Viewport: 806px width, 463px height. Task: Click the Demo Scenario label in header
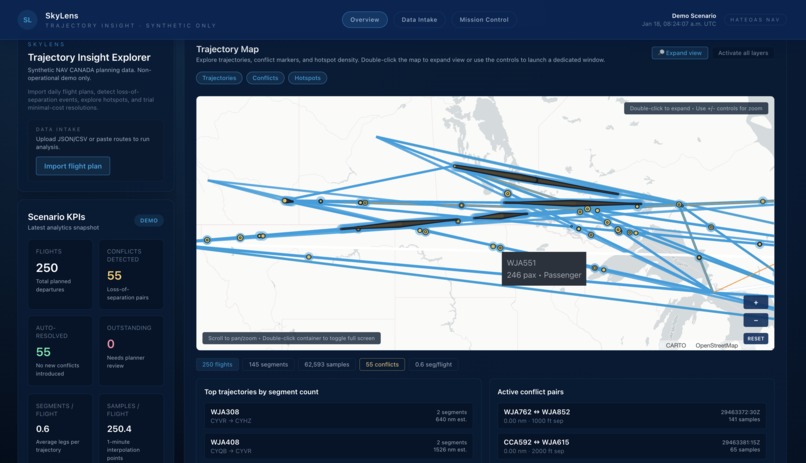(693, 16)
